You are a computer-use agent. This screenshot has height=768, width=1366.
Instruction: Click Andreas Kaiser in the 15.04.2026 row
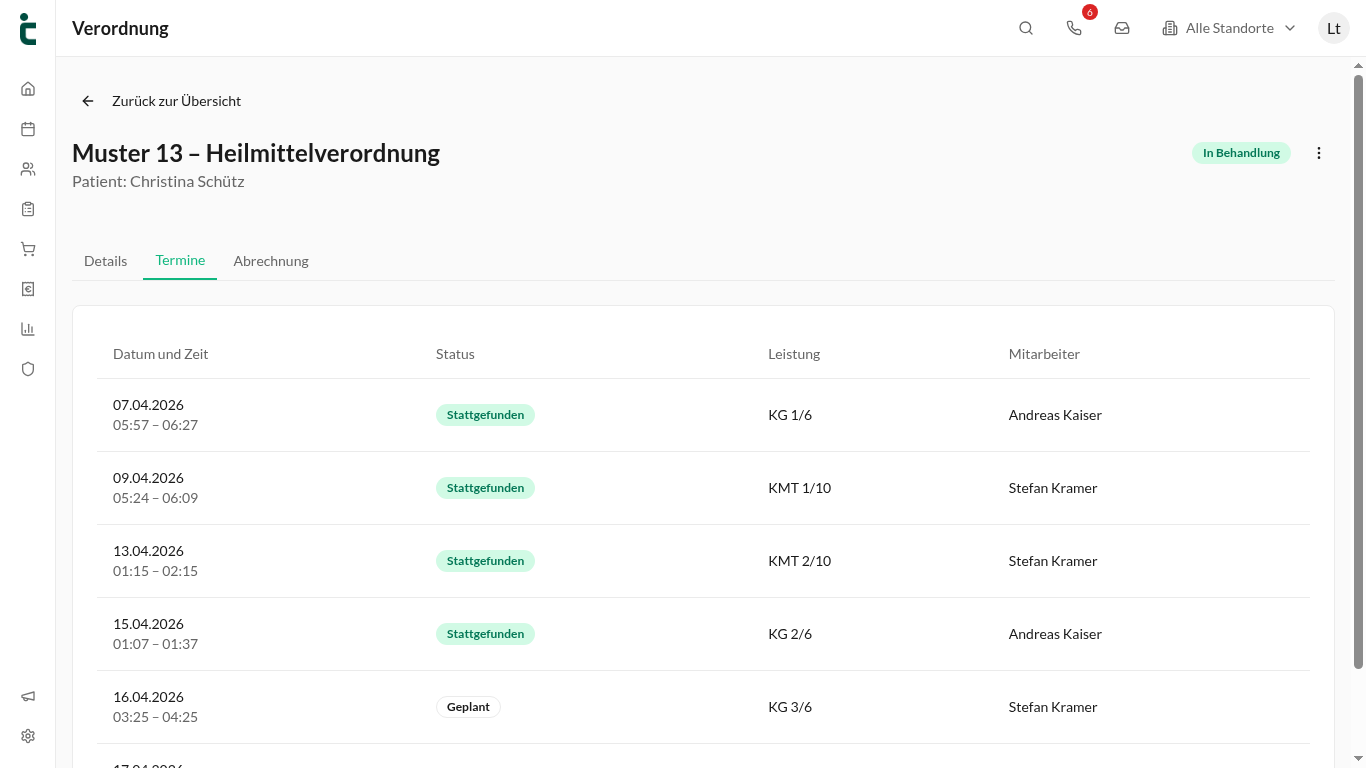tap(1055, 634)
